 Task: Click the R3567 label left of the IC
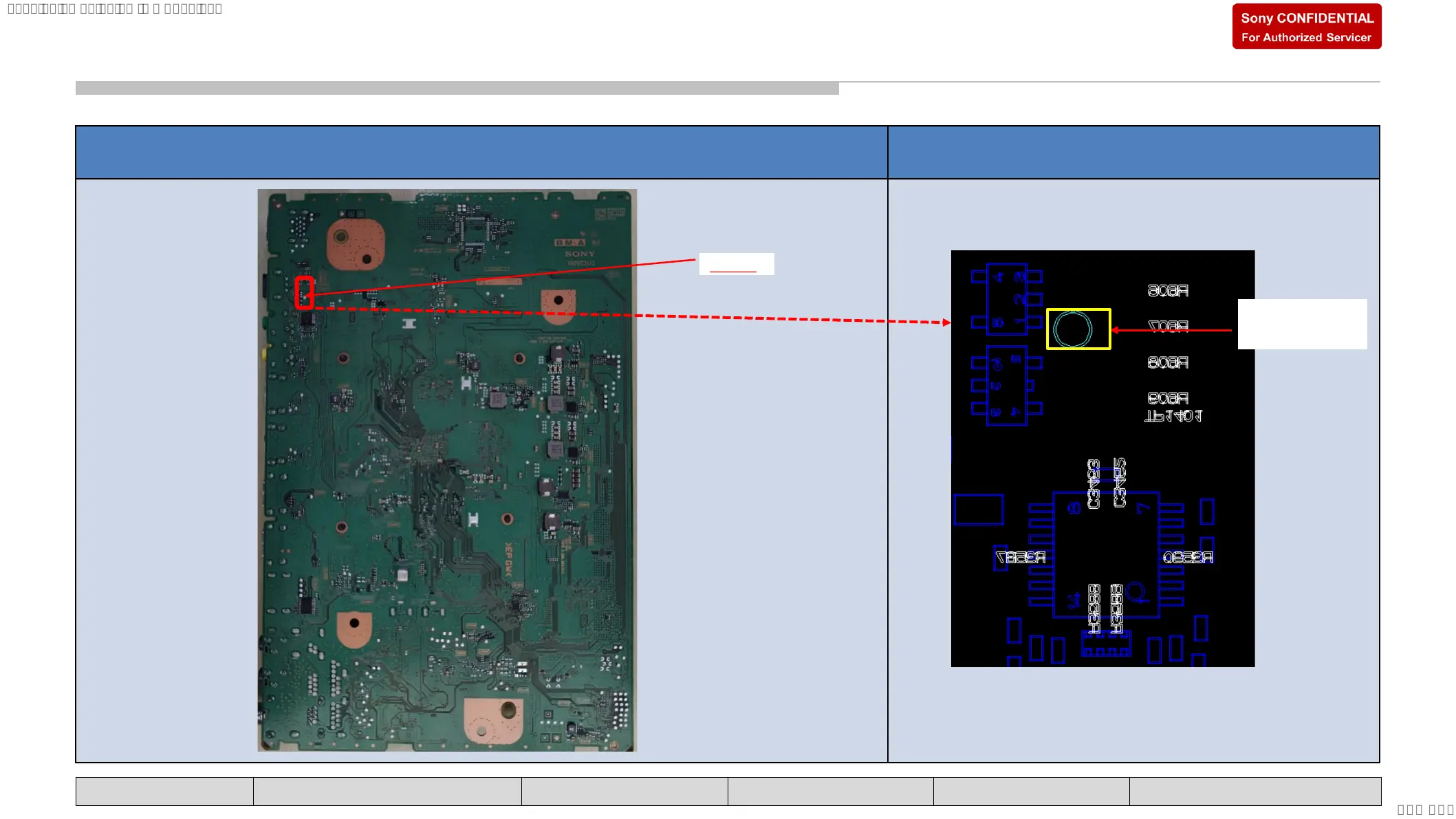[x=1021, y=557]
